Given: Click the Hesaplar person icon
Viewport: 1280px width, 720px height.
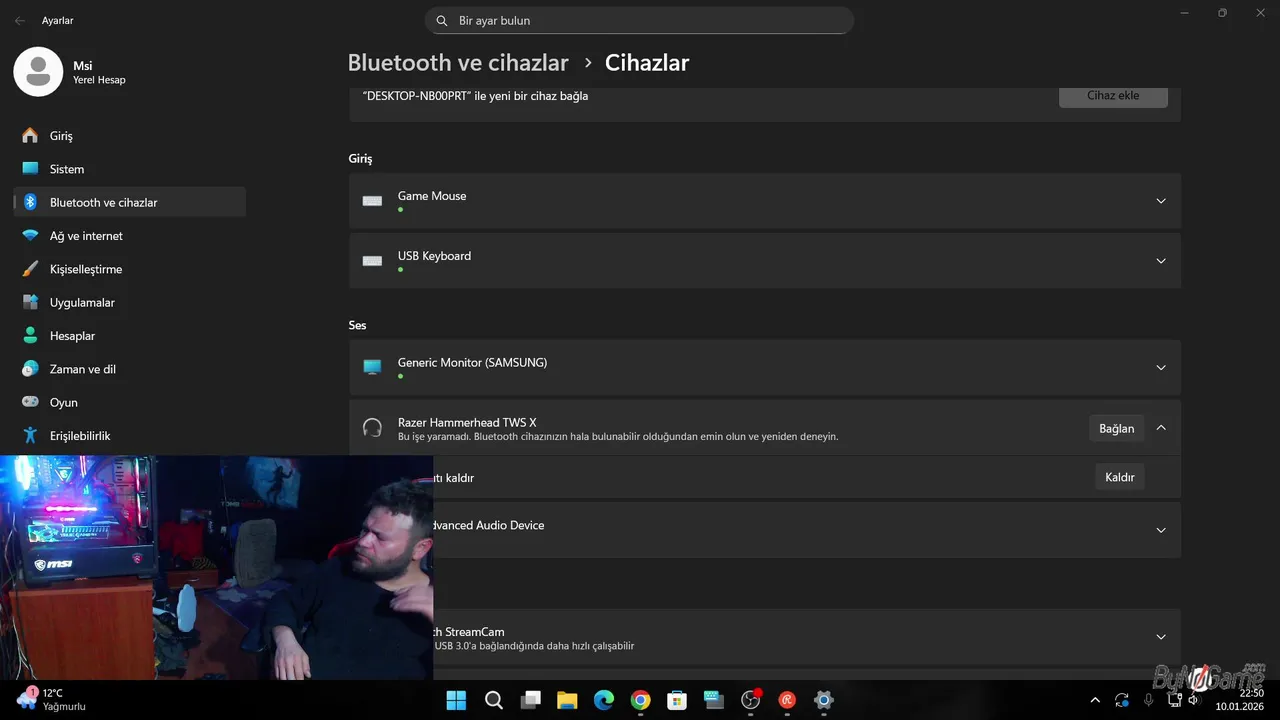Looking at the screenshot, I should [x=30, y=336].
